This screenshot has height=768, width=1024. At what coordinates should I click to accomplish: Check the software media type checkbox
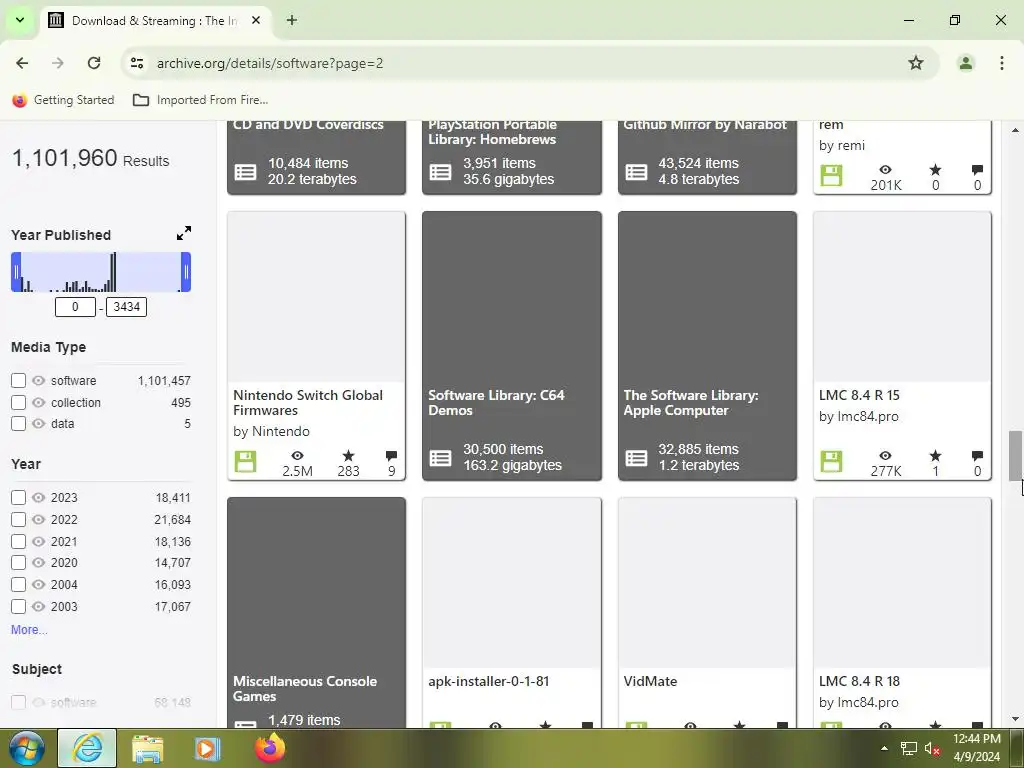pos(18,380)
